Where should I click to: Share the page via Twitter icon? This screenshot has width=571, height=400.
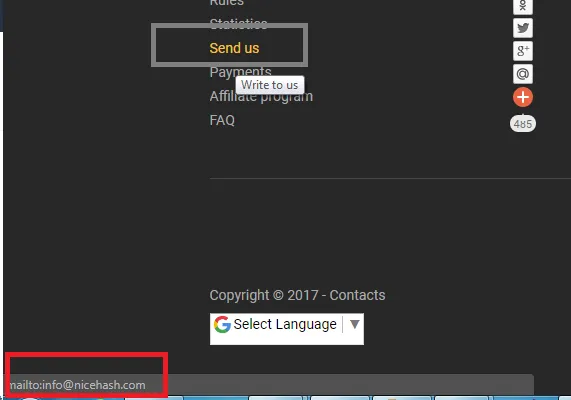pyautogui.click(x=523, y=28)
